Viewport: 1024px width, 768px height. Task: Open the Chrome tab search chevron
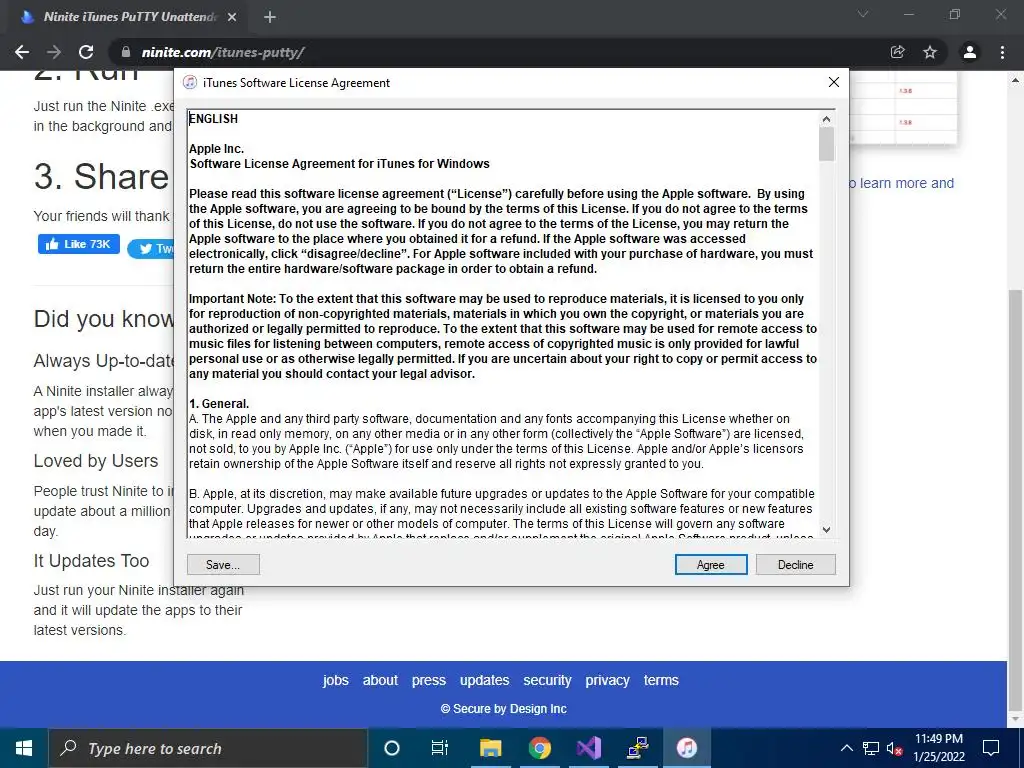tap(863, 14)
